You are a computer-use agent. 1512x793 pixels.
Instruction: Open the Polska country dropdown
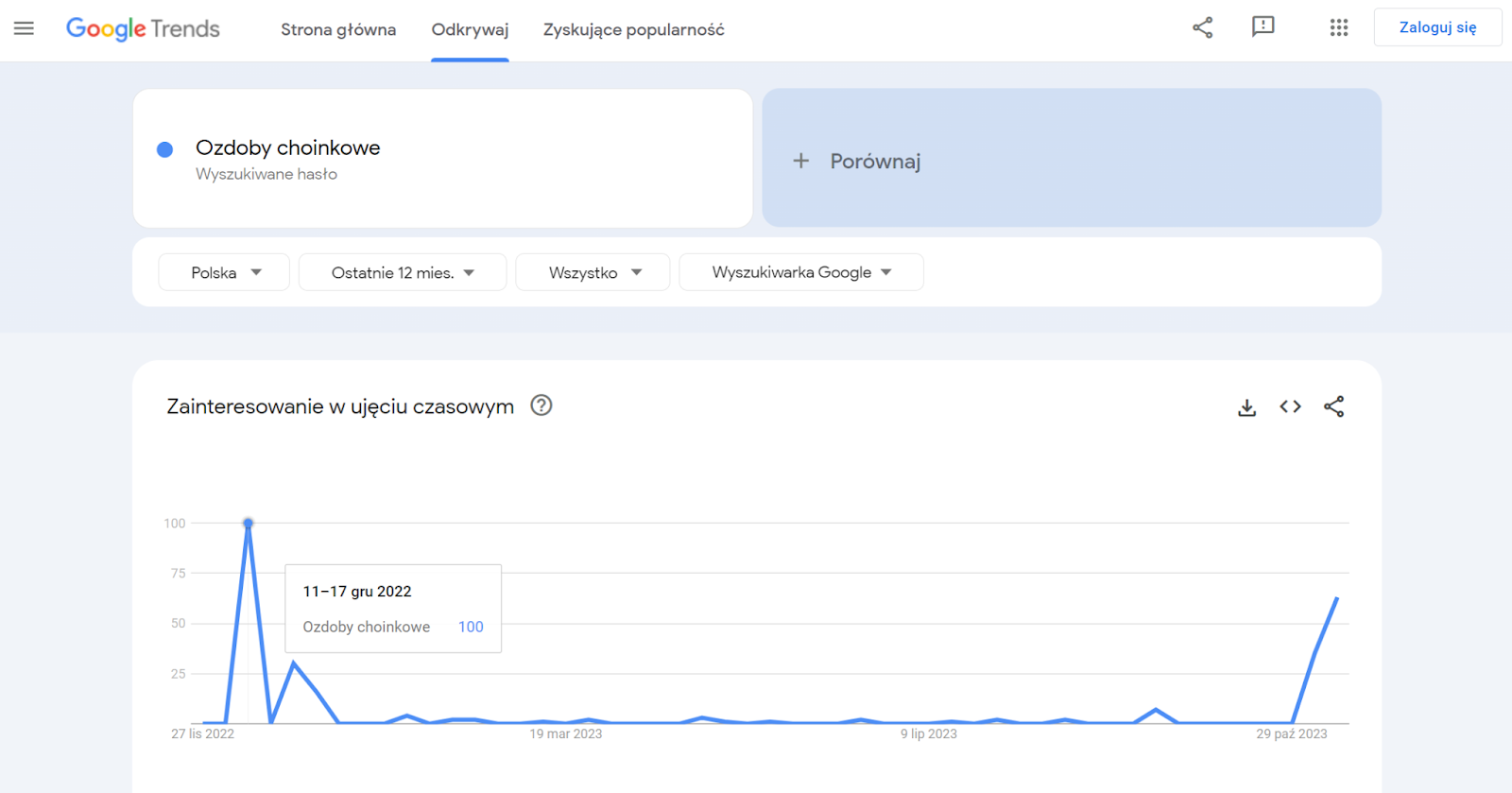224,272
